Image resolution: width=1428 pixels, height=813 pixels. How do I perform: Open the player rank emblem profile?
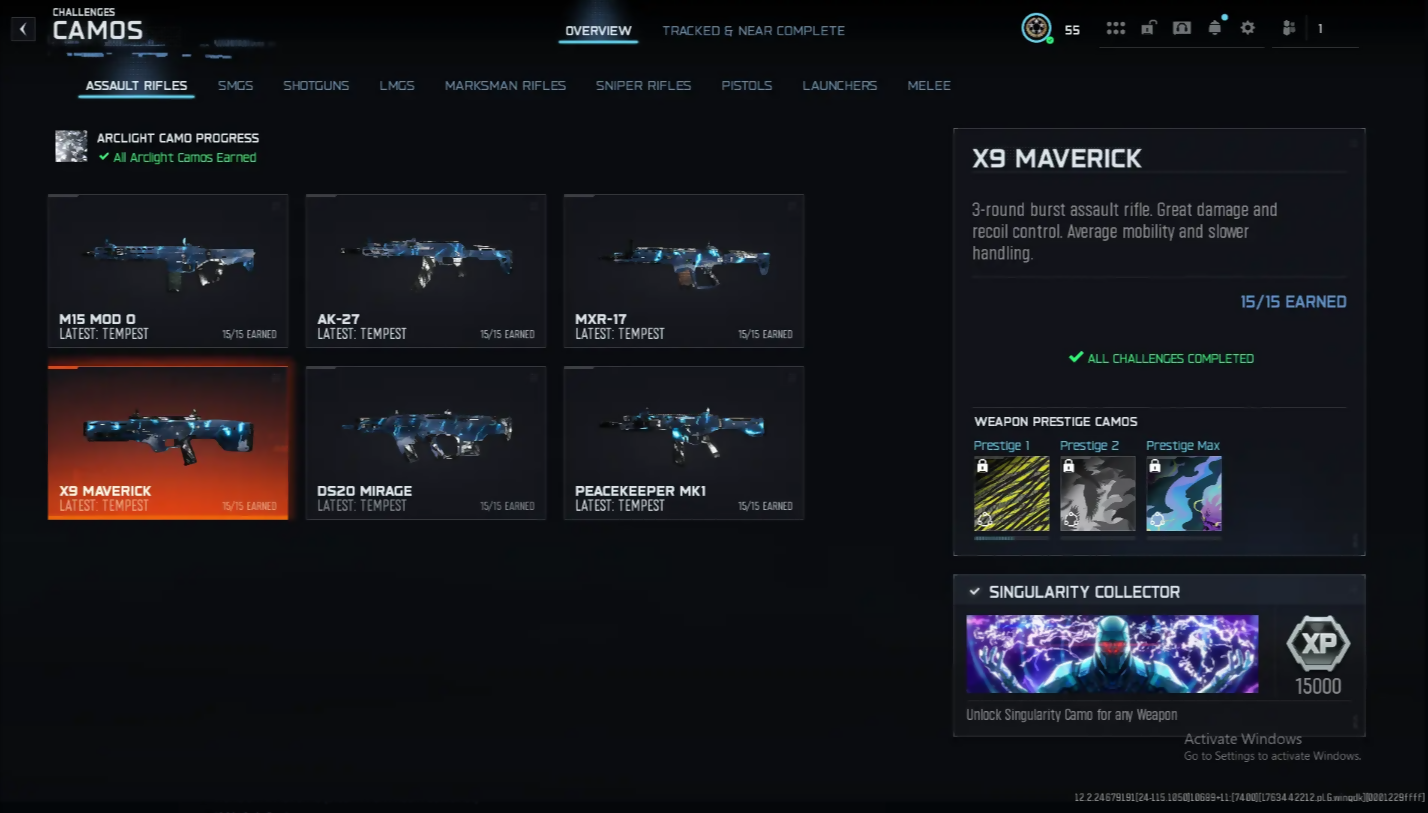(x=1036, y=28)
